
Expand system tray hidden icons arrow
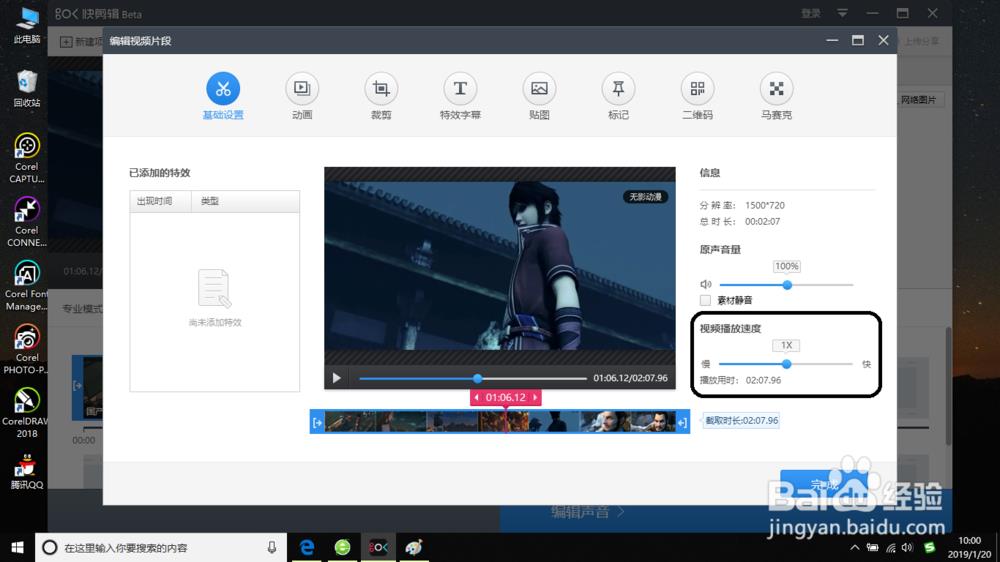click(x=855, y=547)
